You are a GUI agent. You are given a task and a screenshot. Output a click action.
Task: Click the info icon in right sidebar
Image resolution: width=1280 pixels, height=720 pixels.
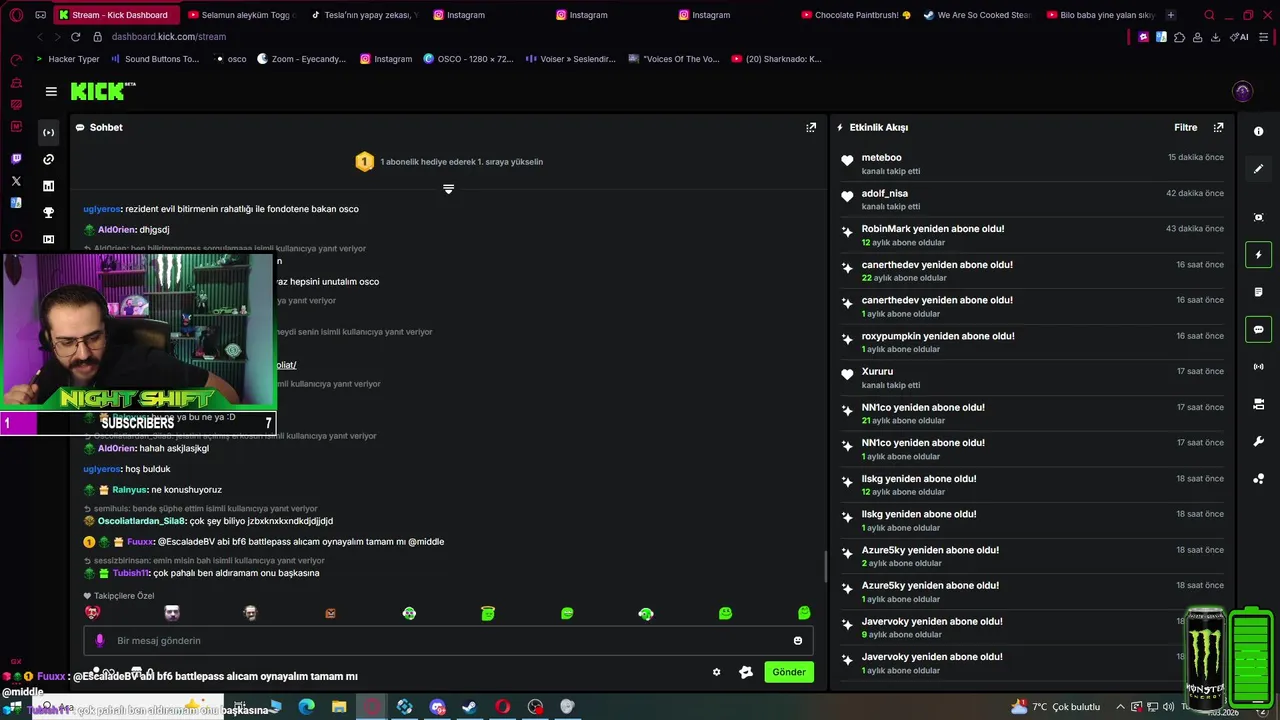(1258, 132)
